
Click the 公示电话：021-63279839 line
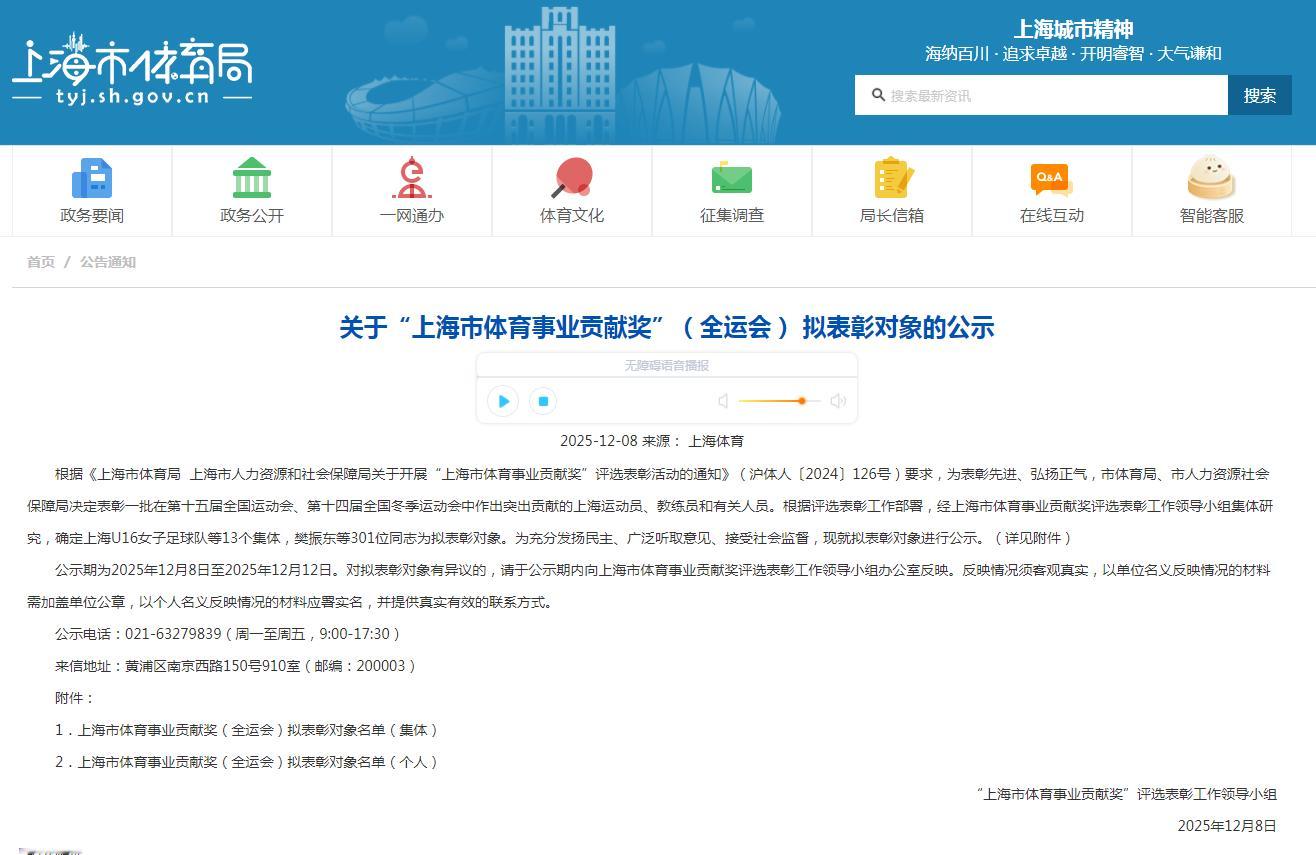click(x=227, y=634)
